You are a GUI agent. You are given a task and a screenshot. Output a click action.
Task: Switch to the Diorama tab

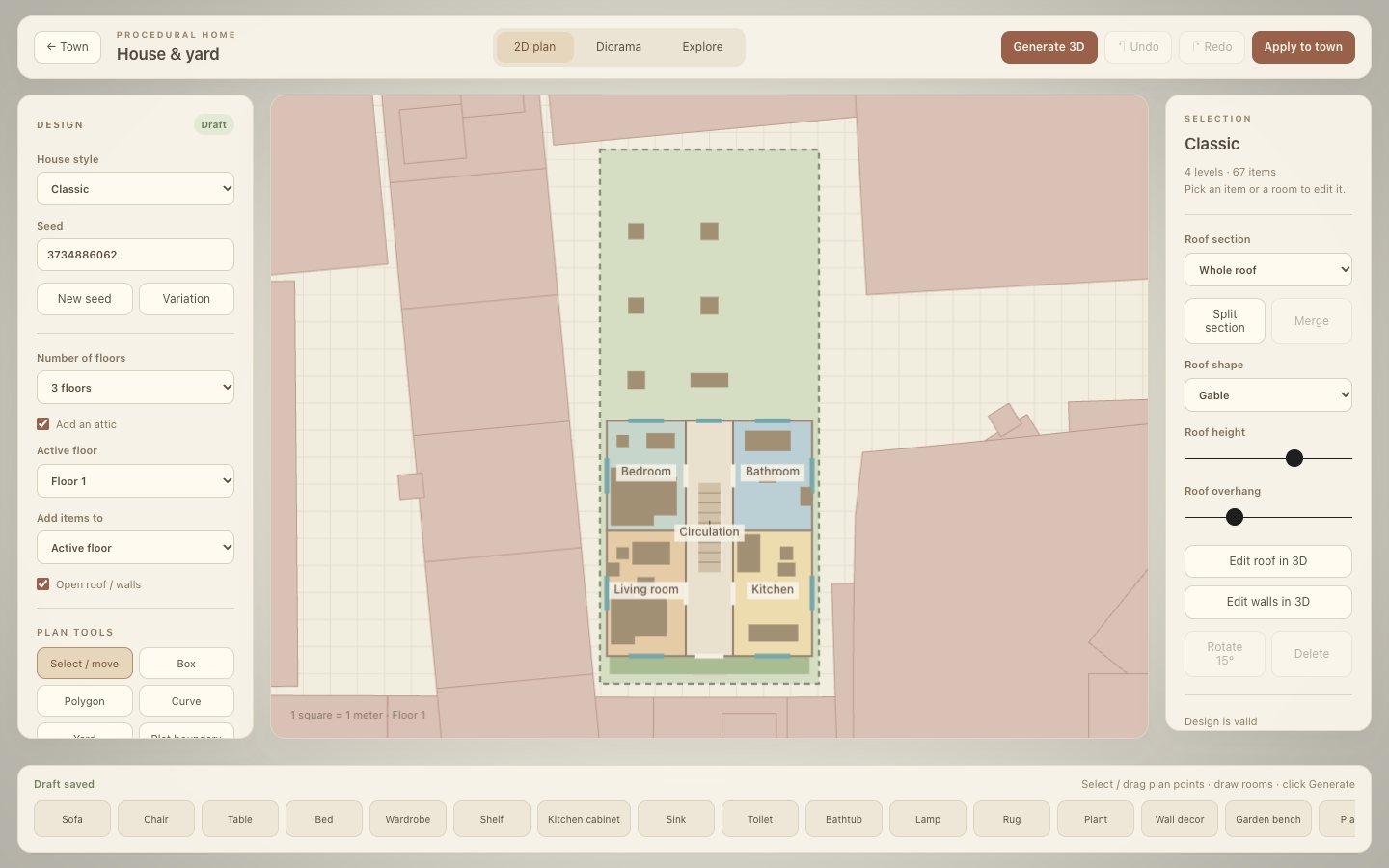618,47
